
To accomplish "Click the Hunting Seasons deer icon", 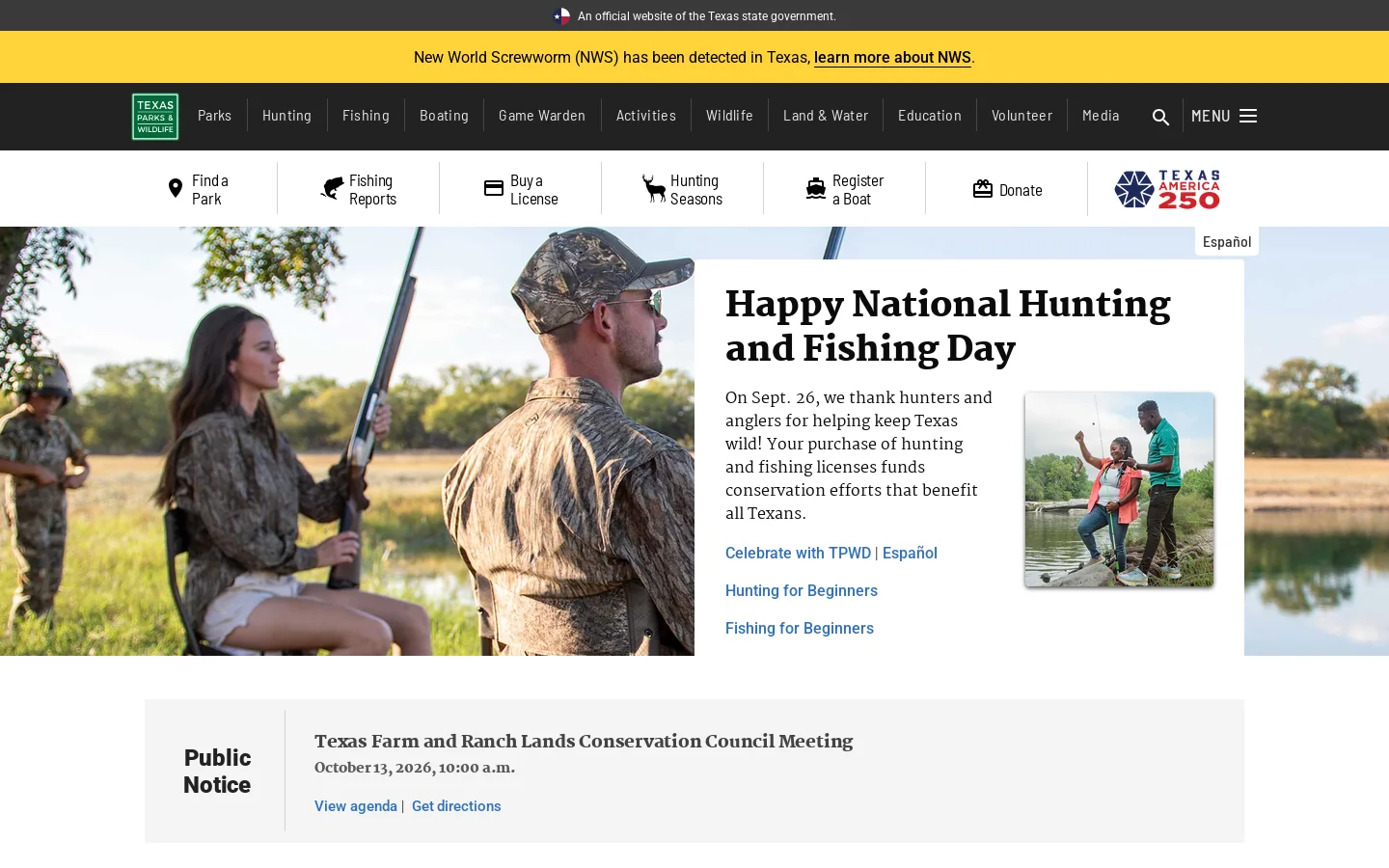I will [654, 188].
